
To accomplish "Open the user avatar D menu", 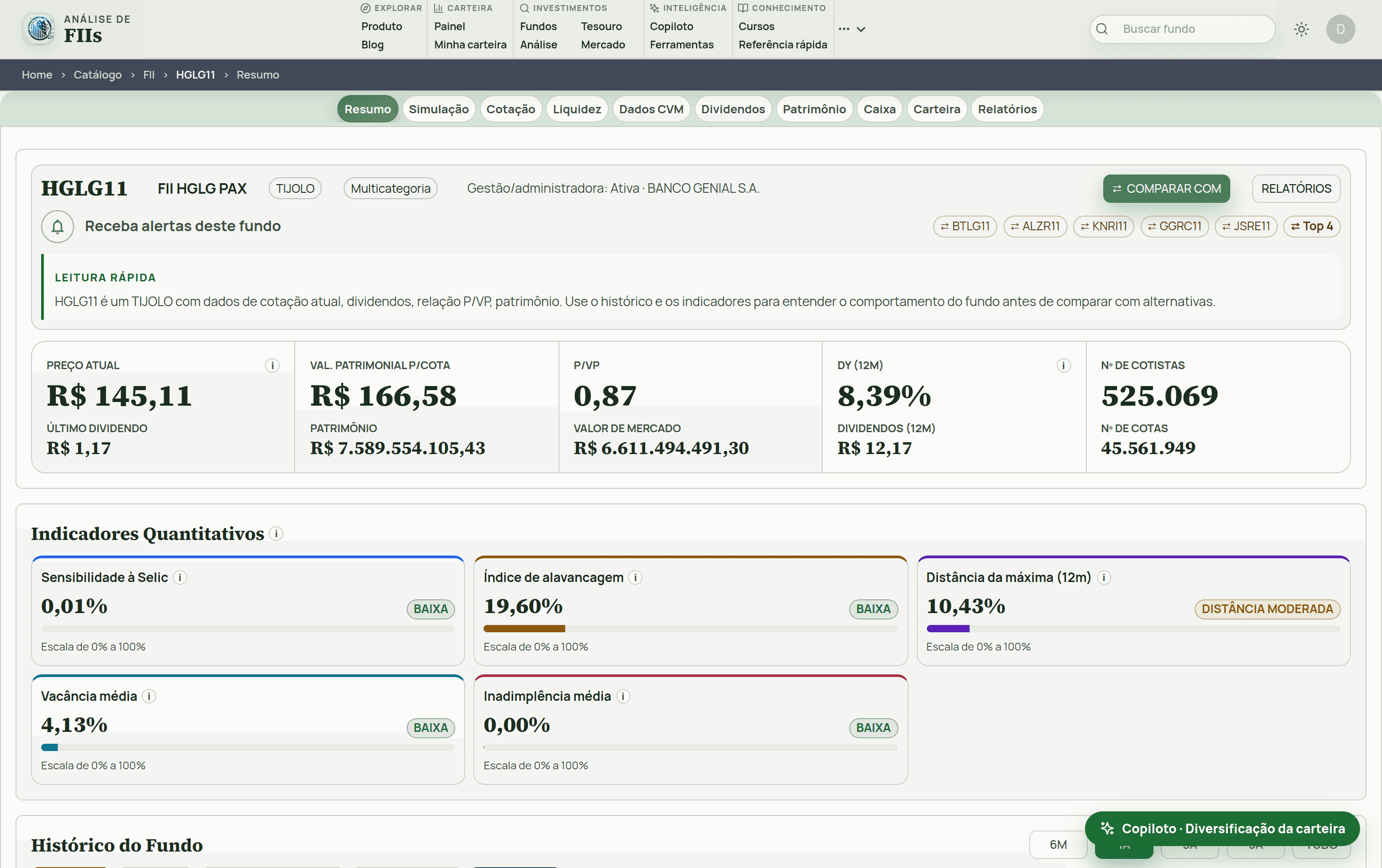I will pos(1340,29).
